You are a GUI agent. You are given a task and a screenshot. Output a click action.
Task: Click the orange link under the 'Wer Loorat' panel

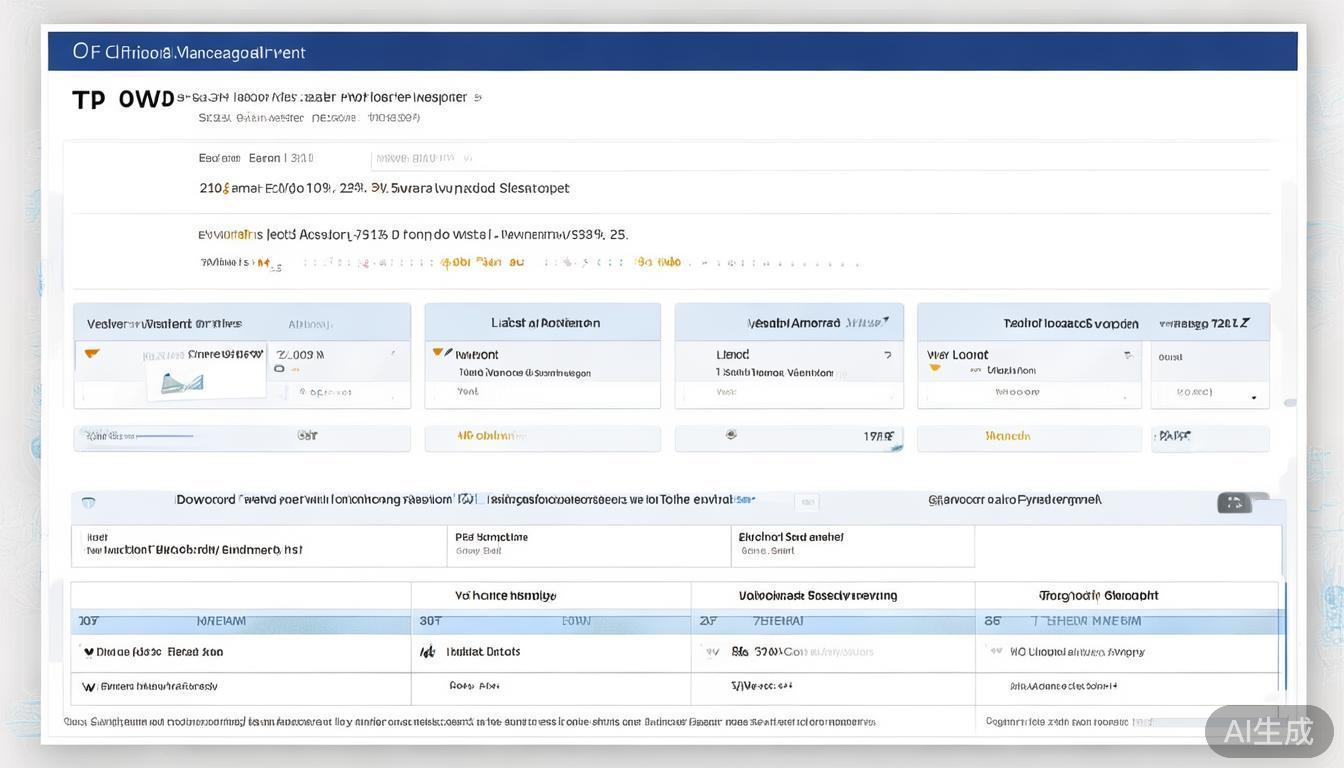click(x=1007, y=436)
